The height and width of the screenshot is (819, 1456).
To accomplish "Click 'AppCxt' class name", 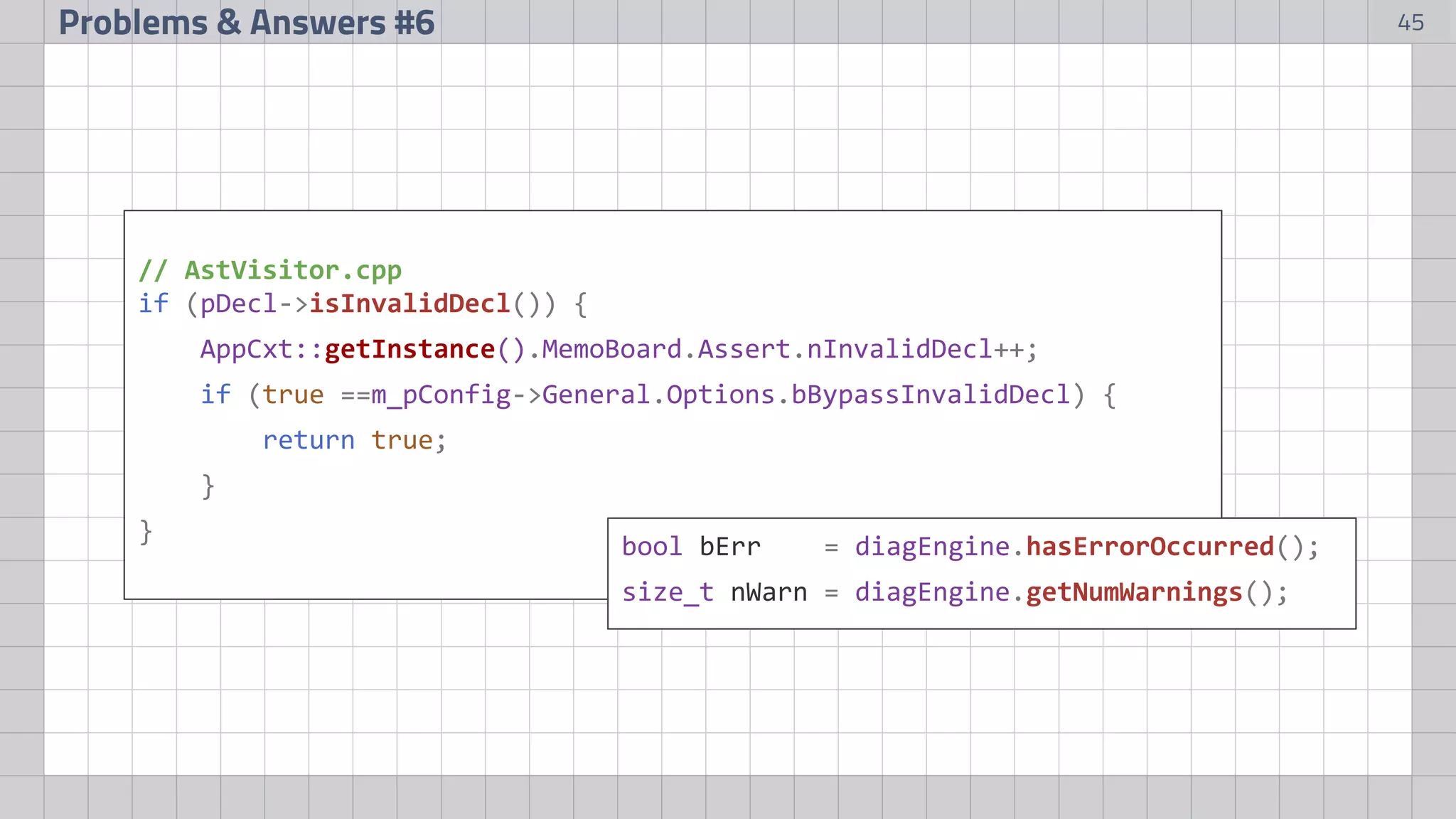I will coord(246,350).
